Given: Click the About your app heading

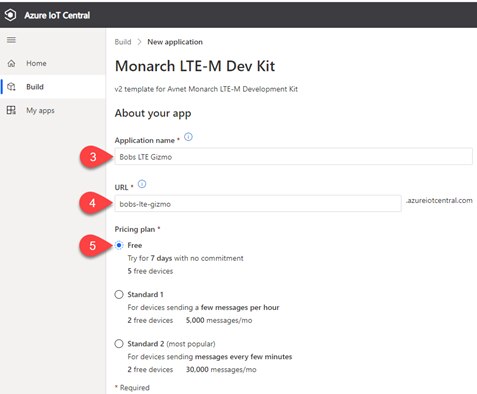Looking at the screenshot, I should pos(153,114).
